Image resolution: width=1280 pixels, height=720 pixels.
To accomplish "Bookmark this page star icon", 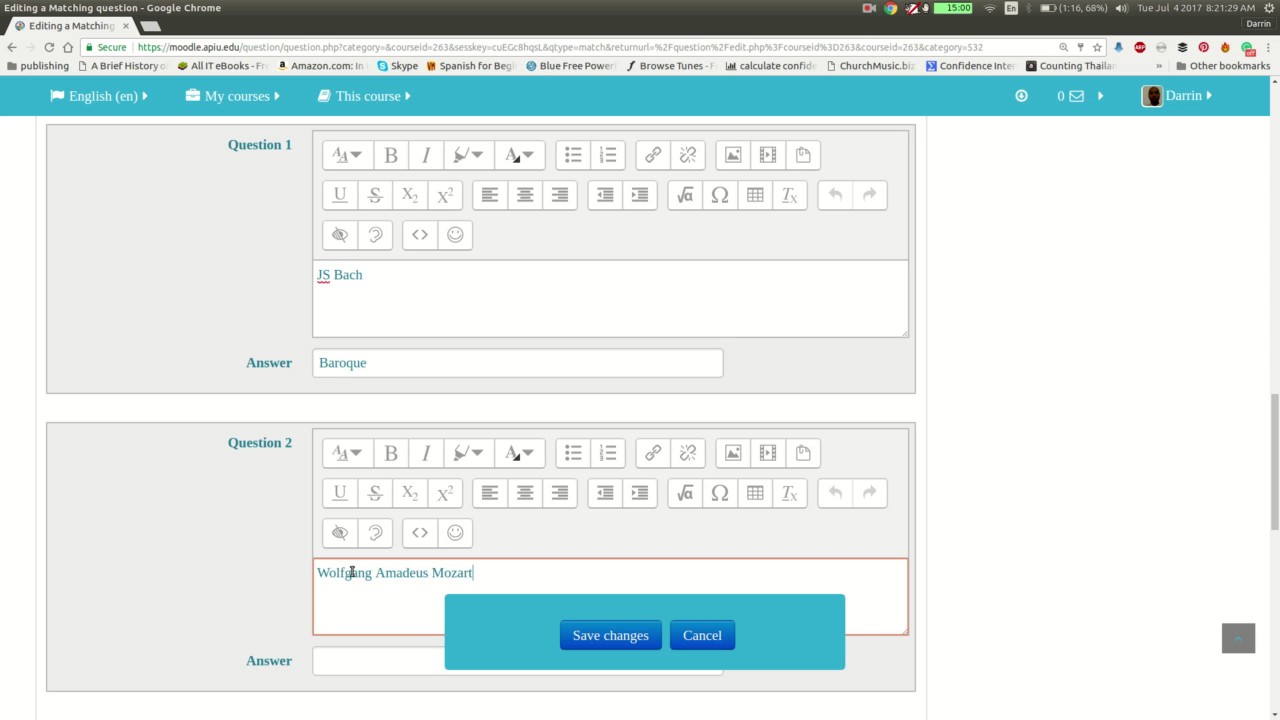I will (x=1097, y=47).
